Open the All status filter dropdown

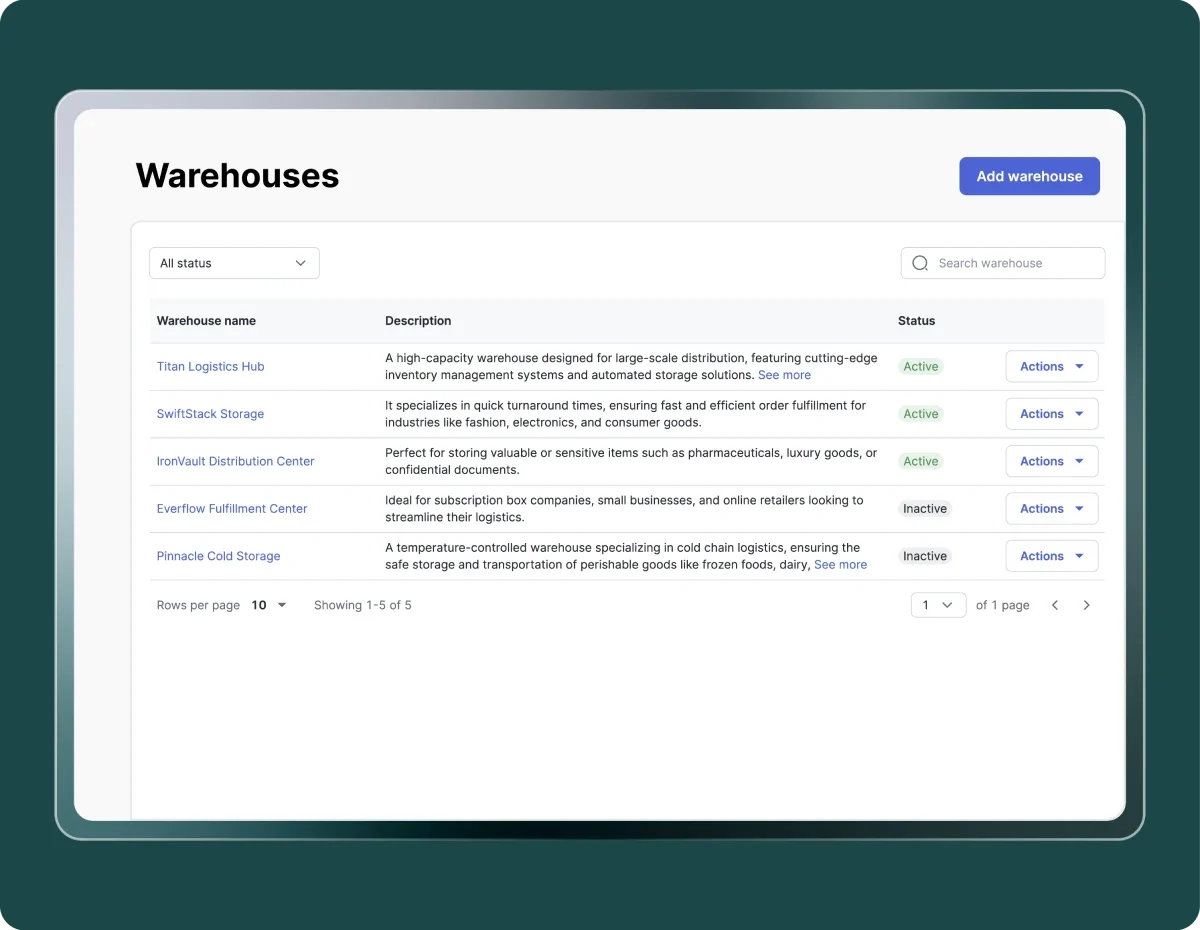[234, 263]
